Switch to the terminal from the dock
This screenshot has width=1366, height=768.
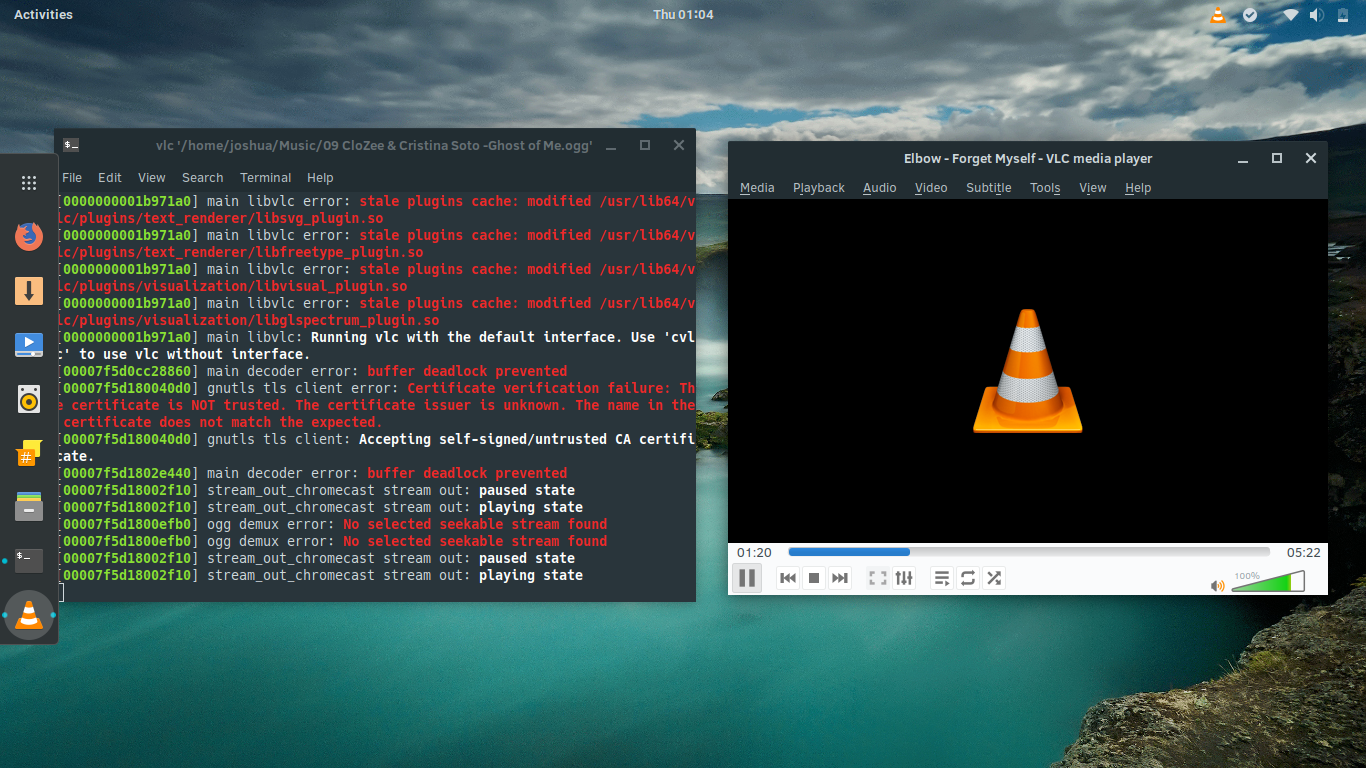coord(29,561)
